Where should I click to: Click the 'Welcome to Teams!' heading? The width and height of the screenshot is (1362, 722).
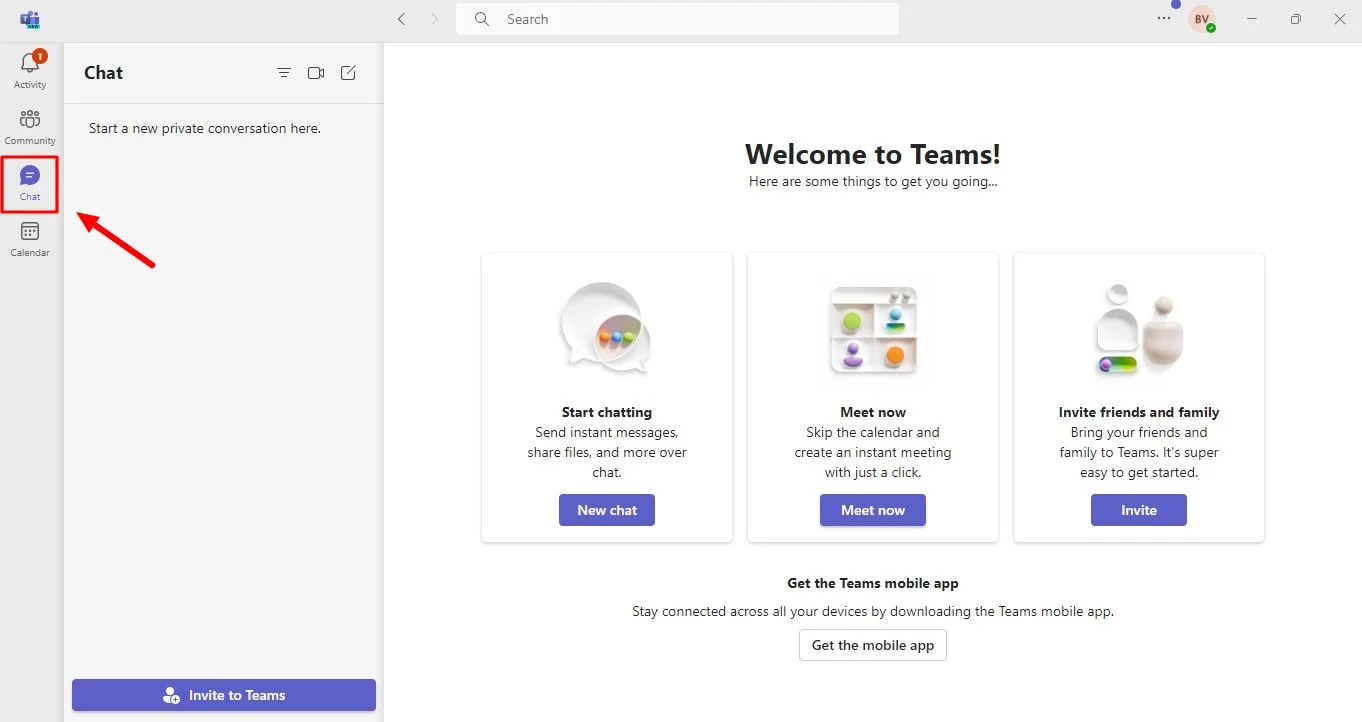(873, 154)
